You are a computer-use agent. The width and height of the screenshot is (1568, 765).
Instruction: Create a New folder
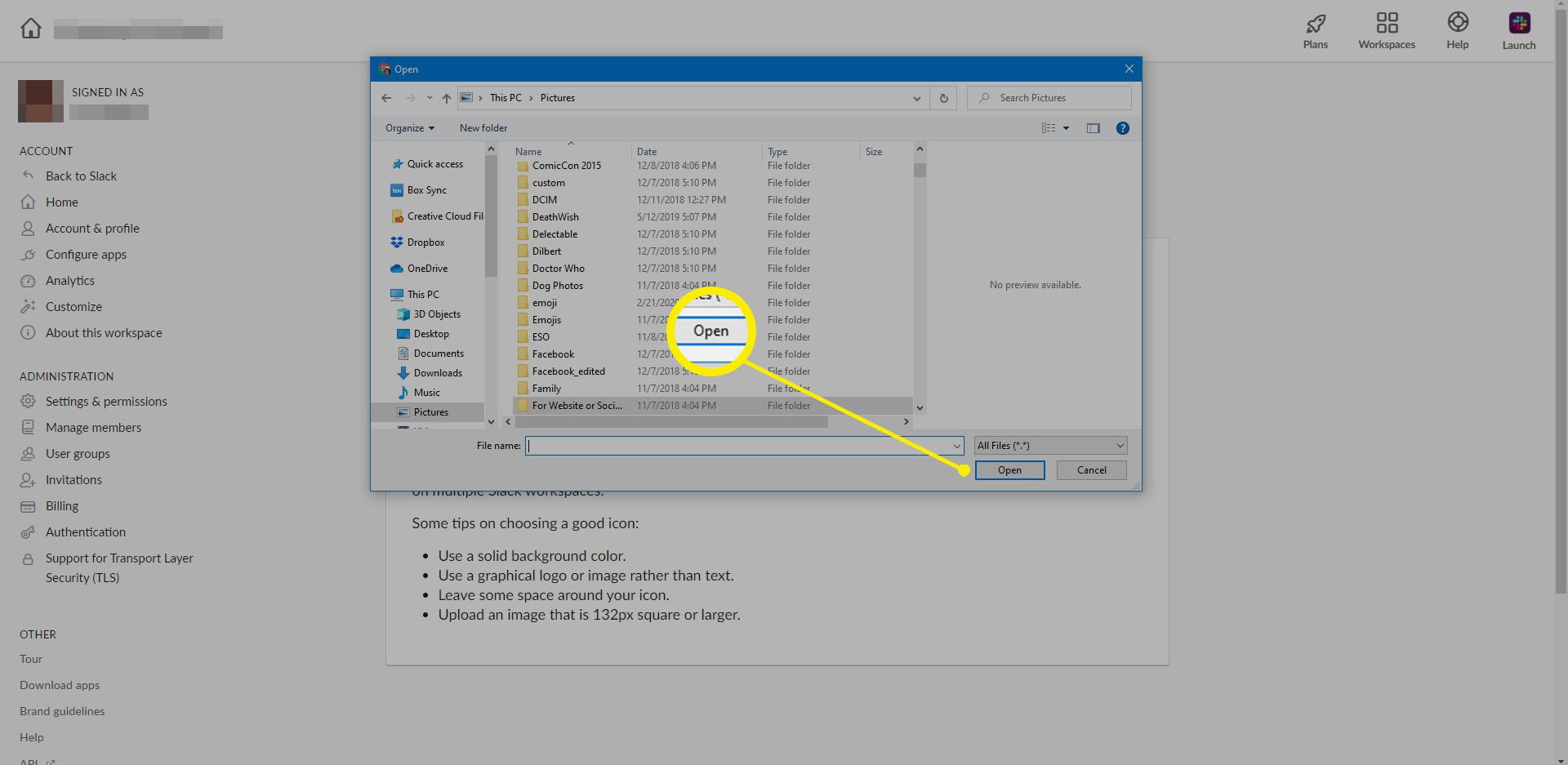483,128
